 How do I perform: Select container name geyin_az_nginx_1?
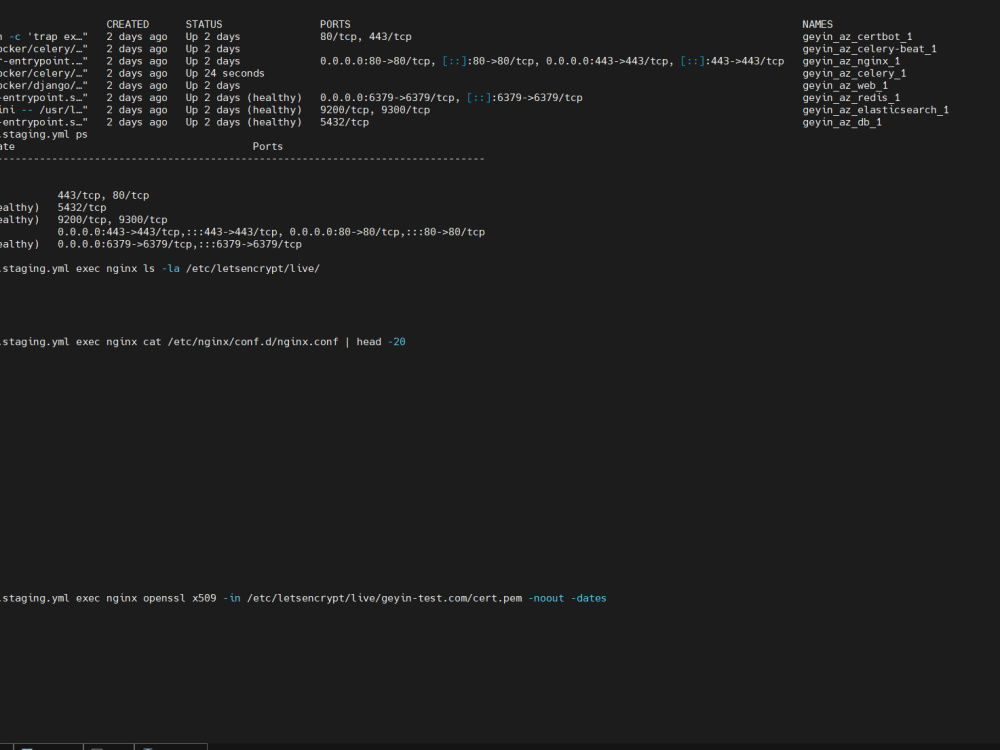pos(851,61)
